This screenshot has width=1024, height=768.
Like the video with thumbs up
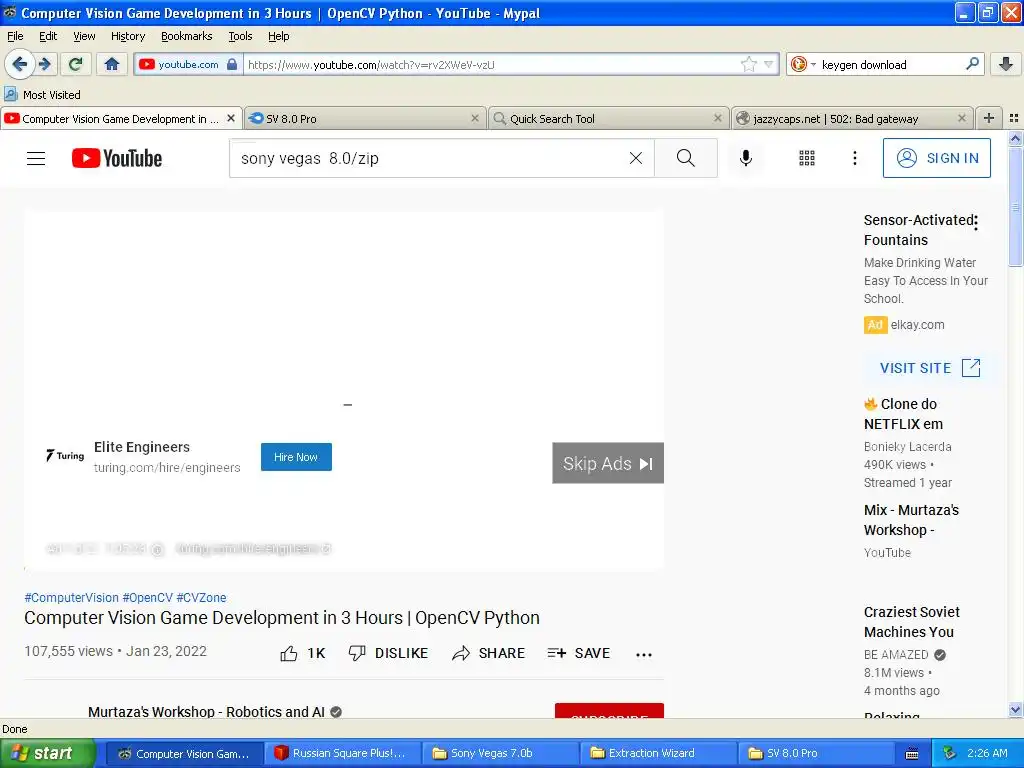point(302,653)
